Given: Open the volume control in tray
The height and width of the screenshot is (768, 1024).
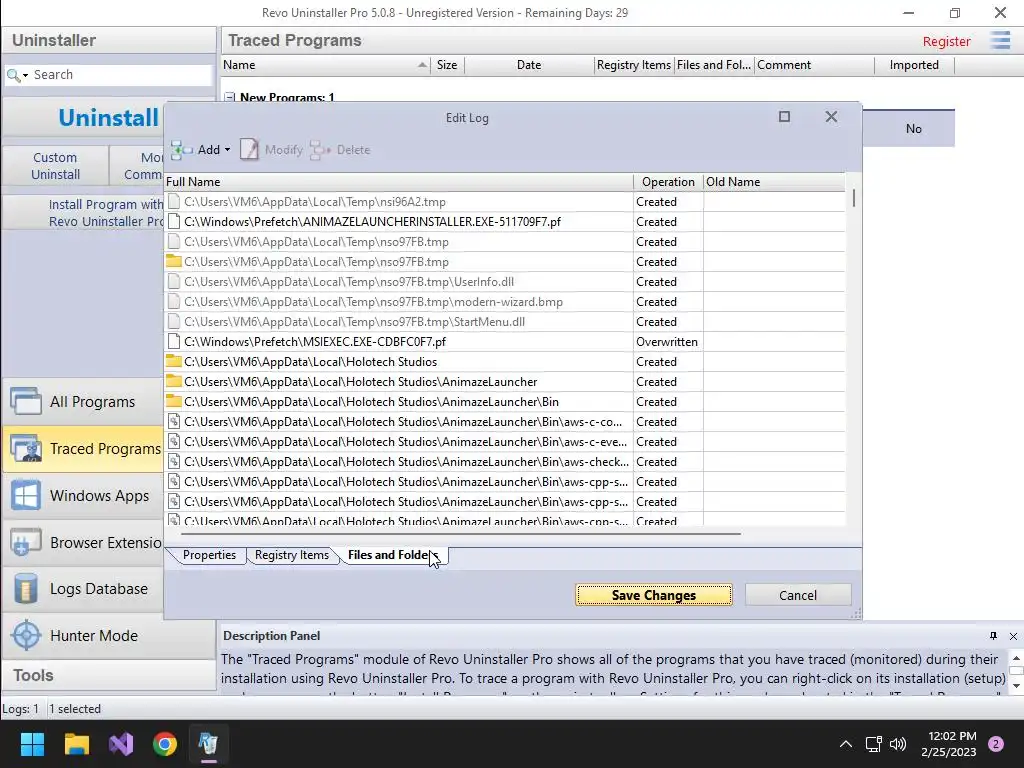Looking at the screenshot, I should click(x=898, y=744).
